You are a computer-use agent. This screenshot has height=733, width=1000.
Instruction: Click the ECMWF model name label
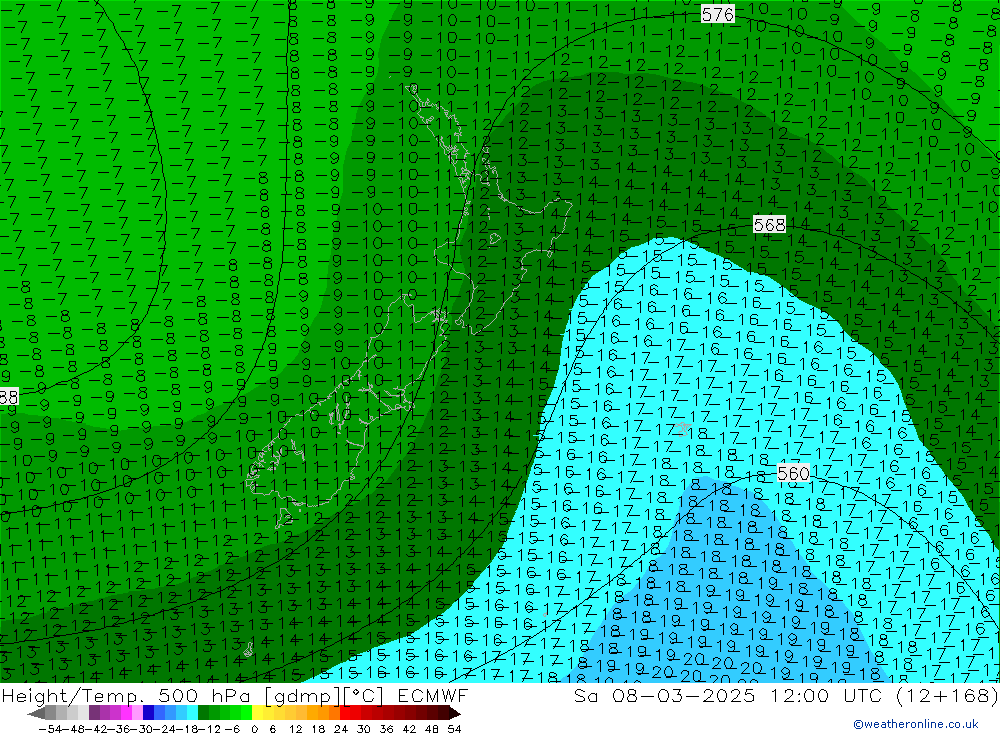(x=433, y=695)
